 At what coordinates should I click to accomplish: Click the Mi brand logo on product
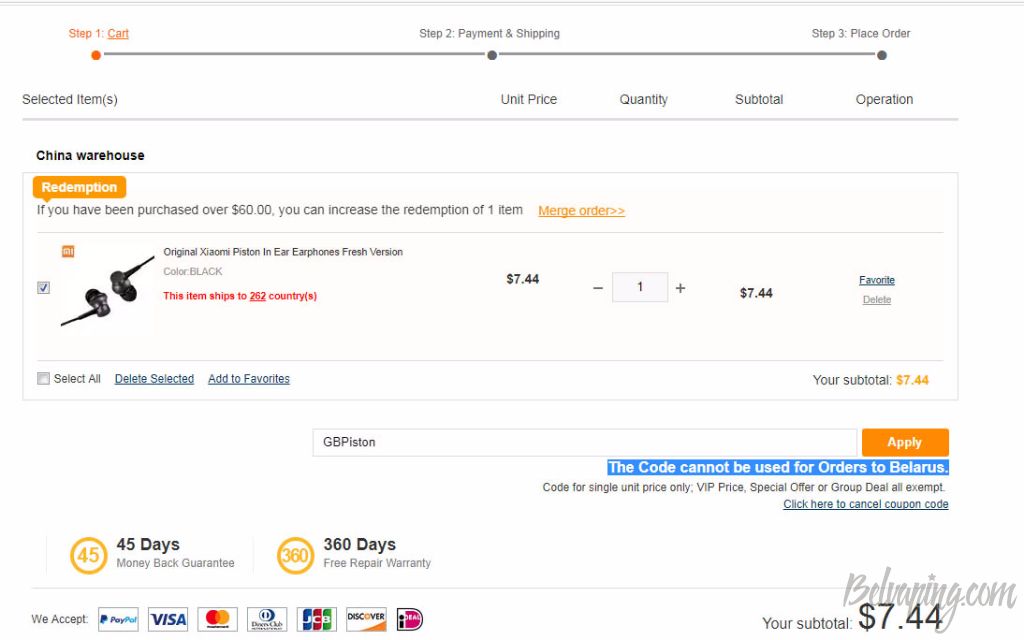point(68,251)
